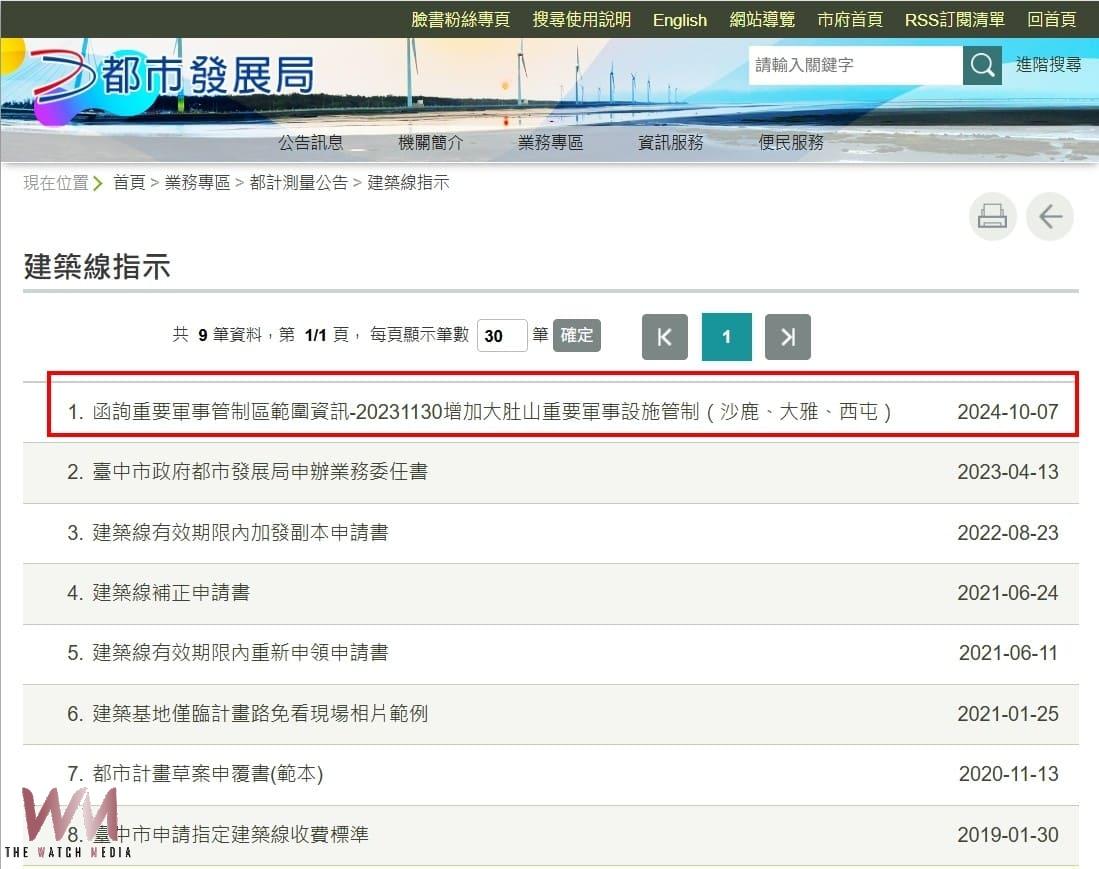Open 建築線有效期限內重新申領申請書 entry
The image size is (1099, 869).
240,653
